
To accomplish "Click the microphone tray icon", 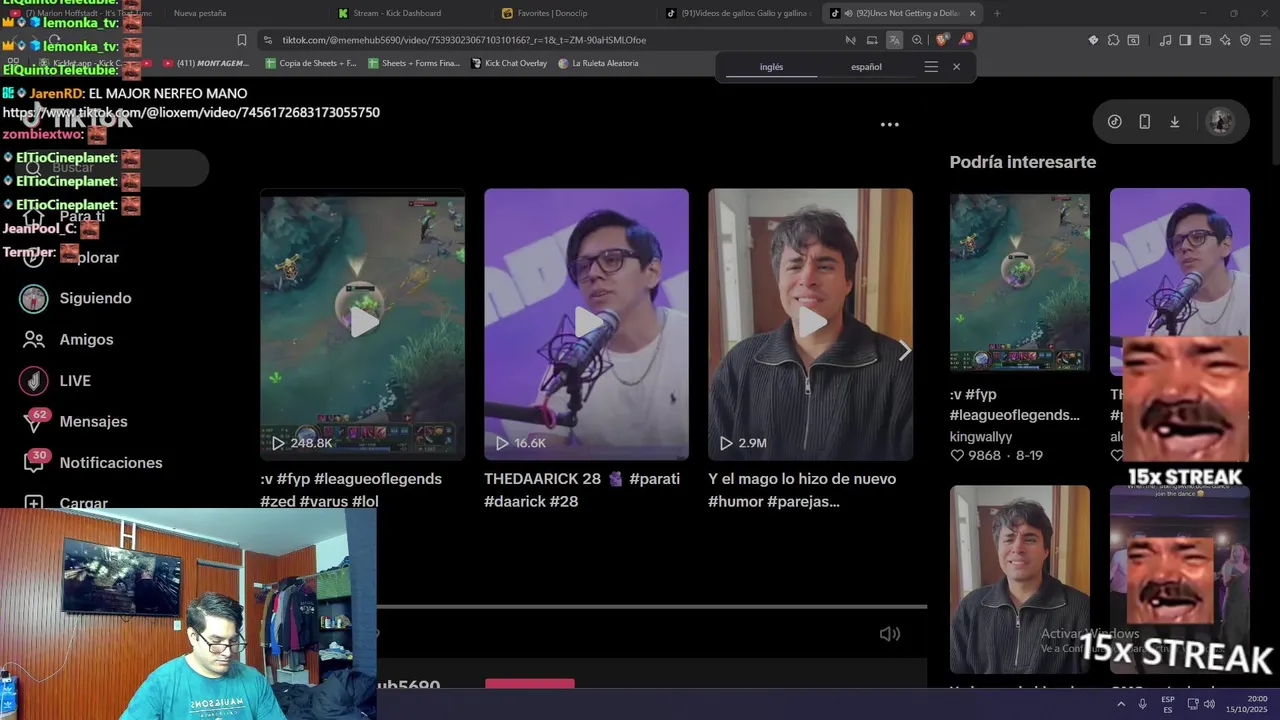I will (x=1143, y=704).
